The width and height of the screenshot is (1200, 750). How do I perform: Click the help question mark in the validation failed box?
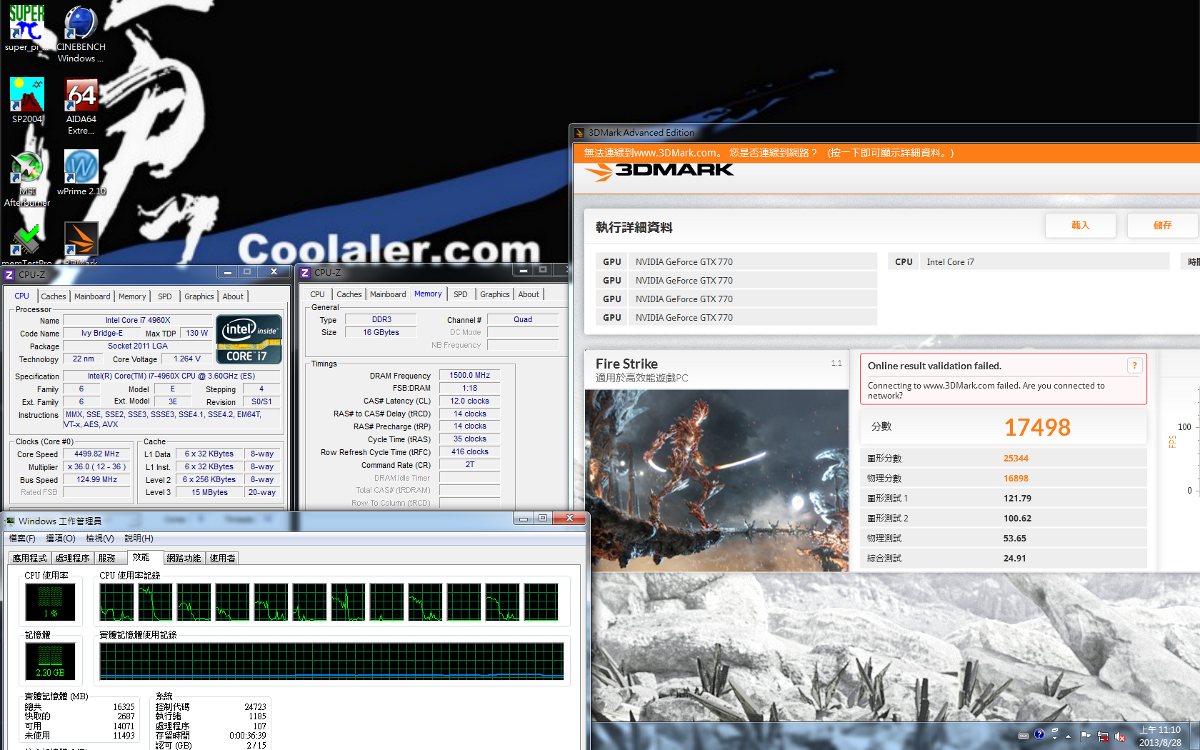1134,366
